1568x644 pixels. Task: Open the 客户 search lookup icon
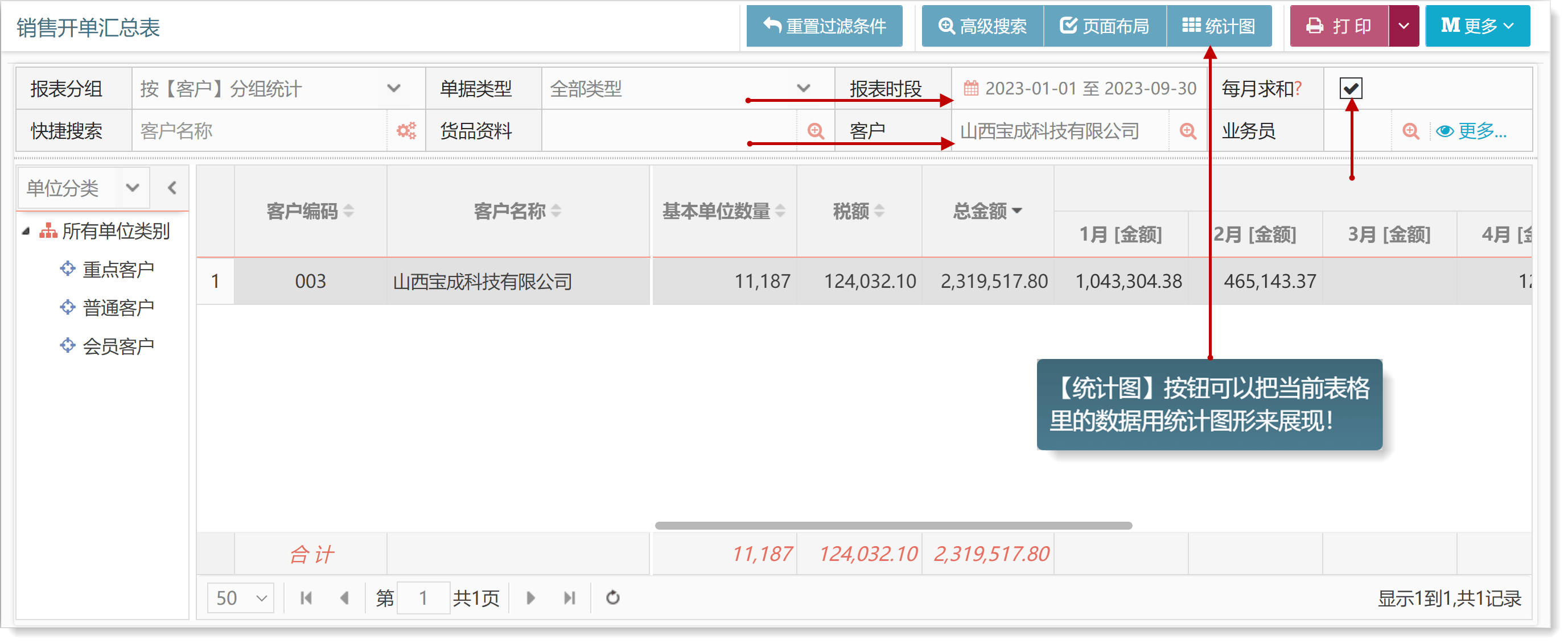click(x=1187, y=131)
